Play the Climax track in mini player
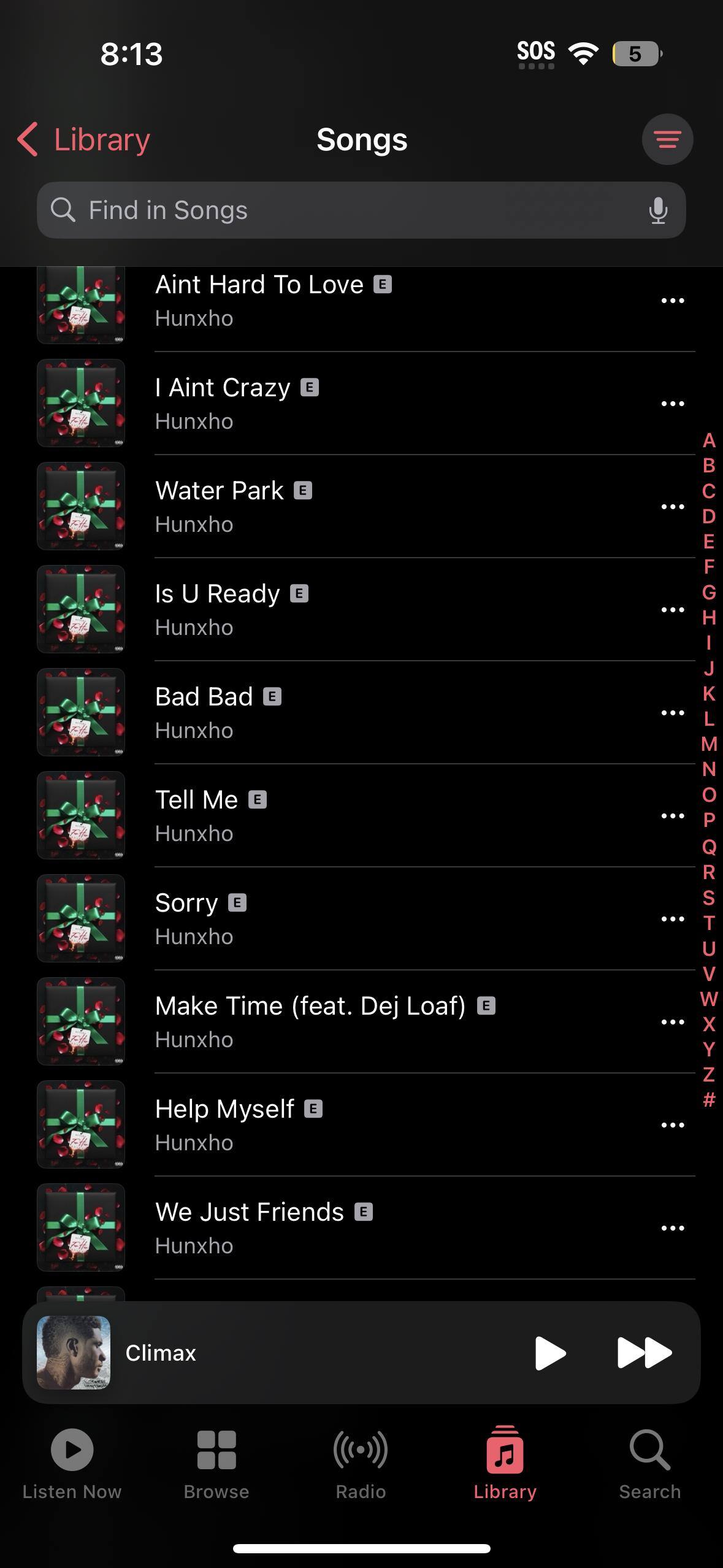 549,1353
